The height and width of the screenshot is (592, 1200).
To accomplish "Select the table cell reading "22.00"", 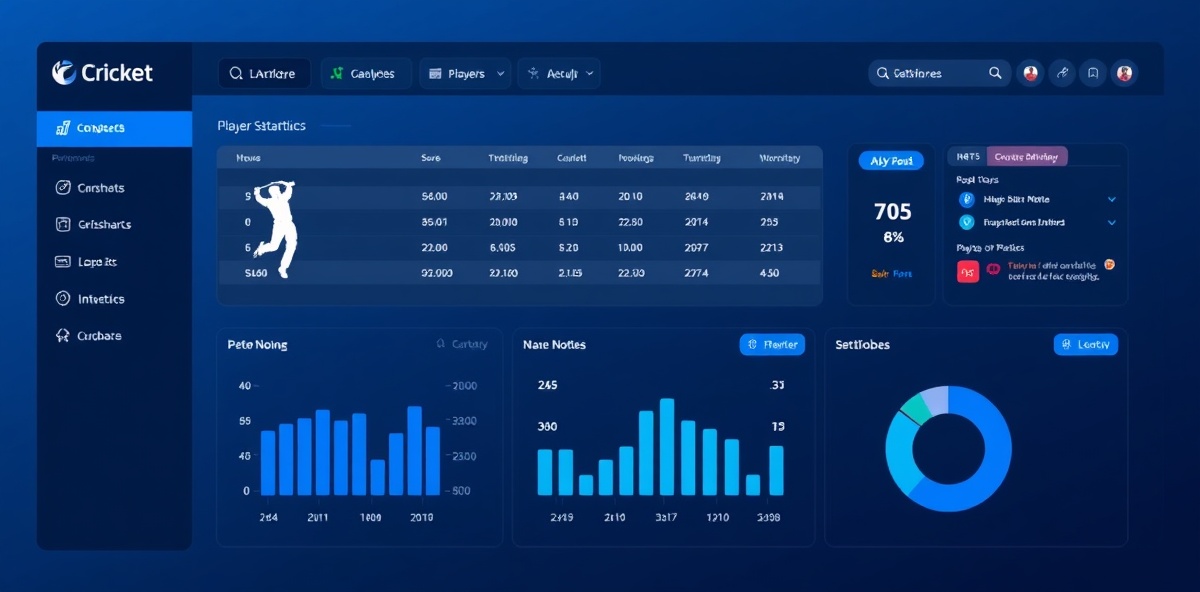I will (x=434, y=247).
